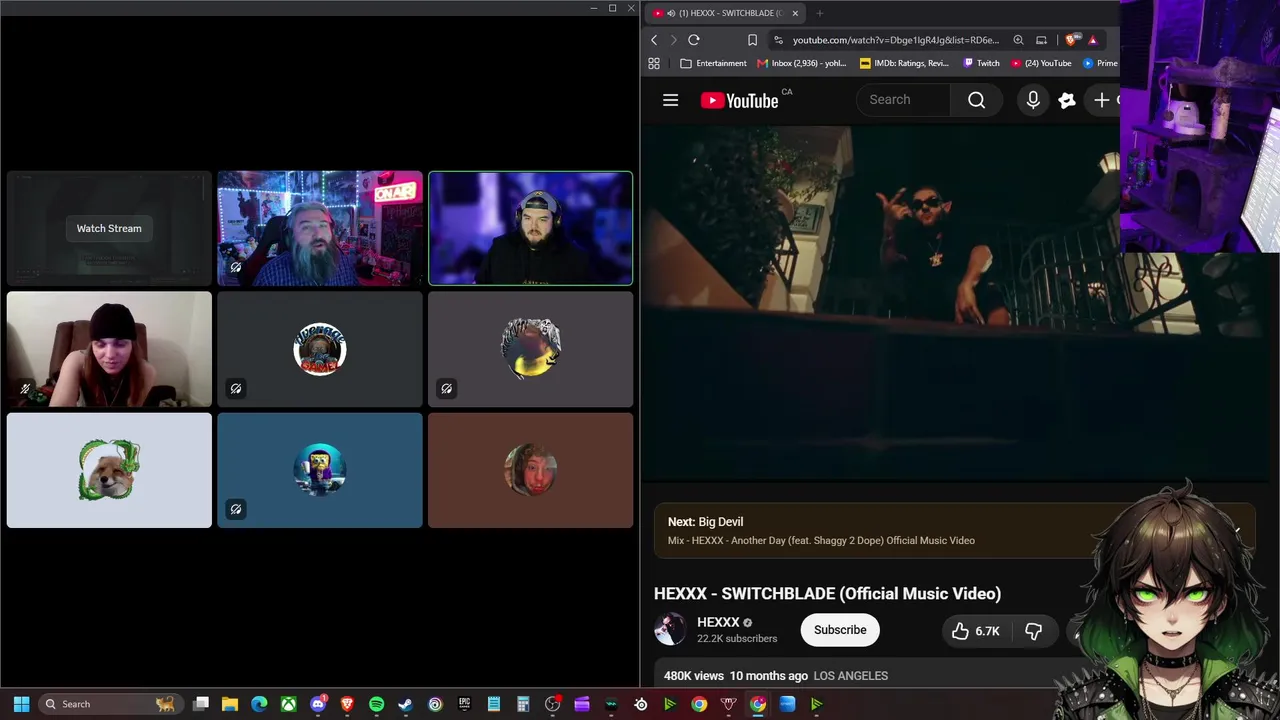The width and height of the screenshot is (1280, 720).
Task: Close the HEXXX - SWITCHBLADE tab
Action: (795, 13)
